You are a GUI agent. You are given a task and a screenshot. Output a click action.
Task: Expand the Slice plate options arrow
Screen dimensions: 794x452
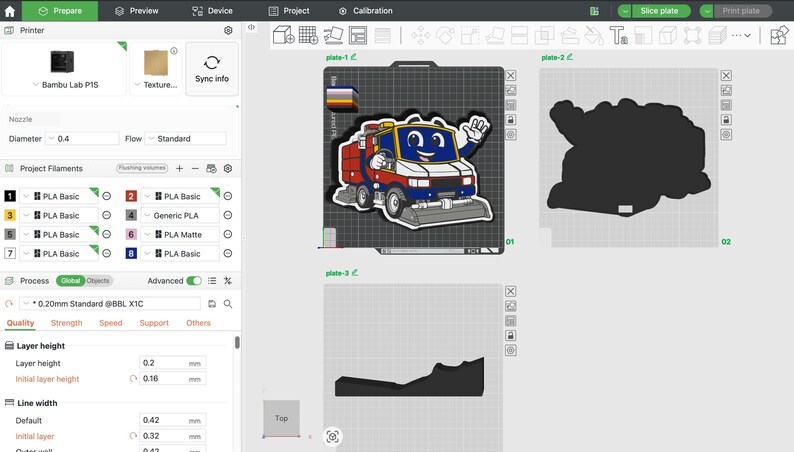pos(625,11)
